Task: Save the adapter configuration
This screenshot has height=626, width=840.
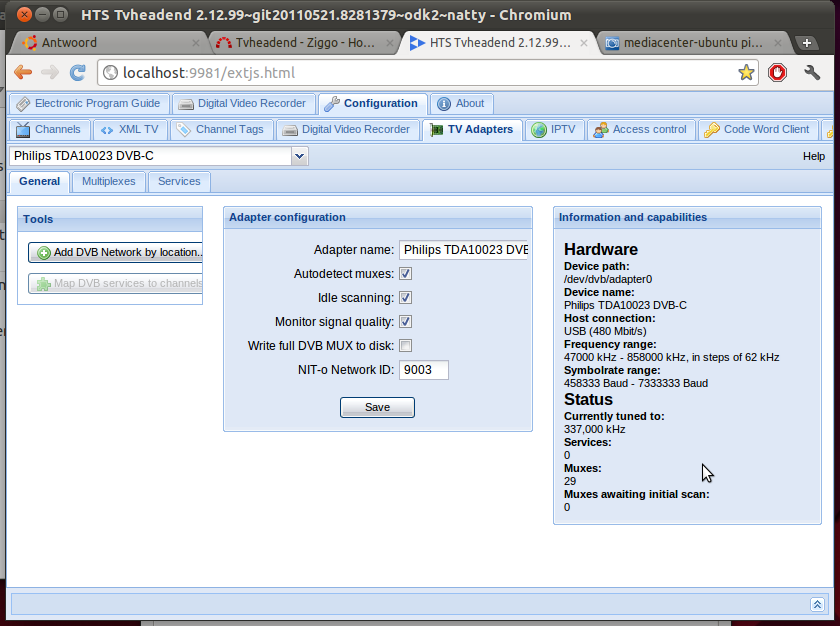Action: 377,408
